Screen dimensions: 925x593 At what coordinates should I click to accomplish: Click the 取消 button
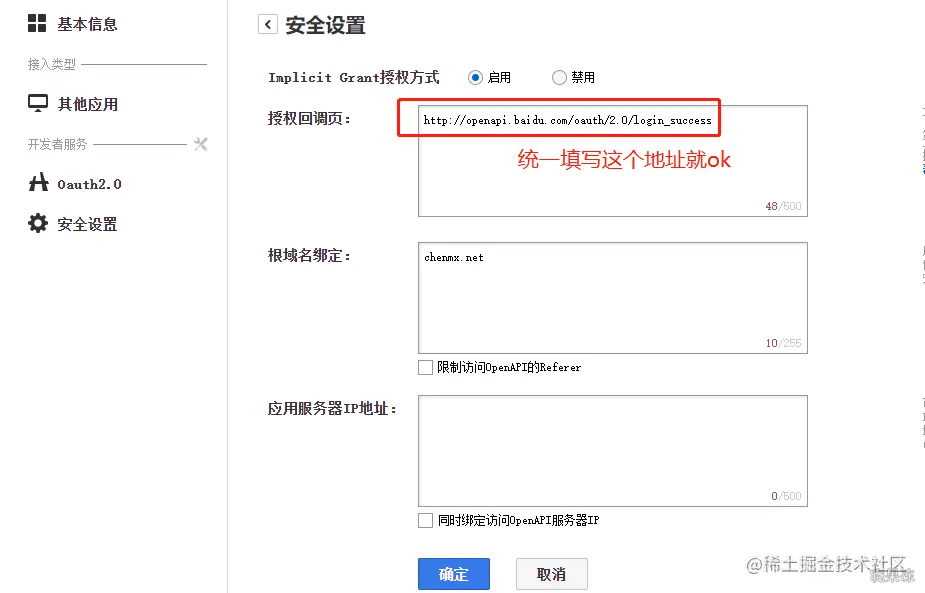click(x=552, y=574)
